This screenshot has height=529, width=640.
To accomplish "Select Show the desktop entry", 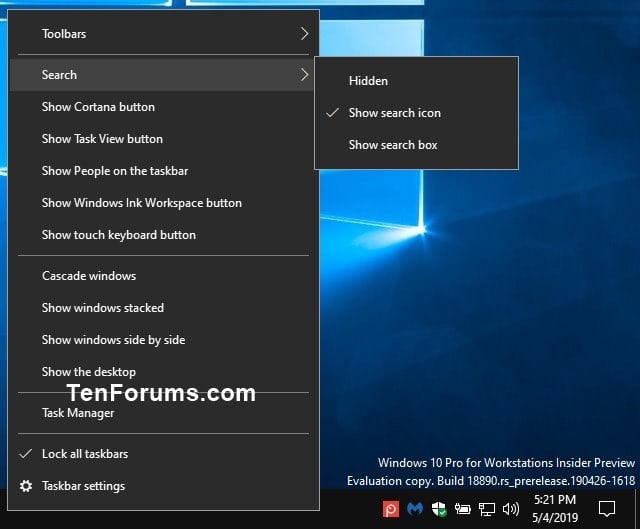I will tap(163, 372).
